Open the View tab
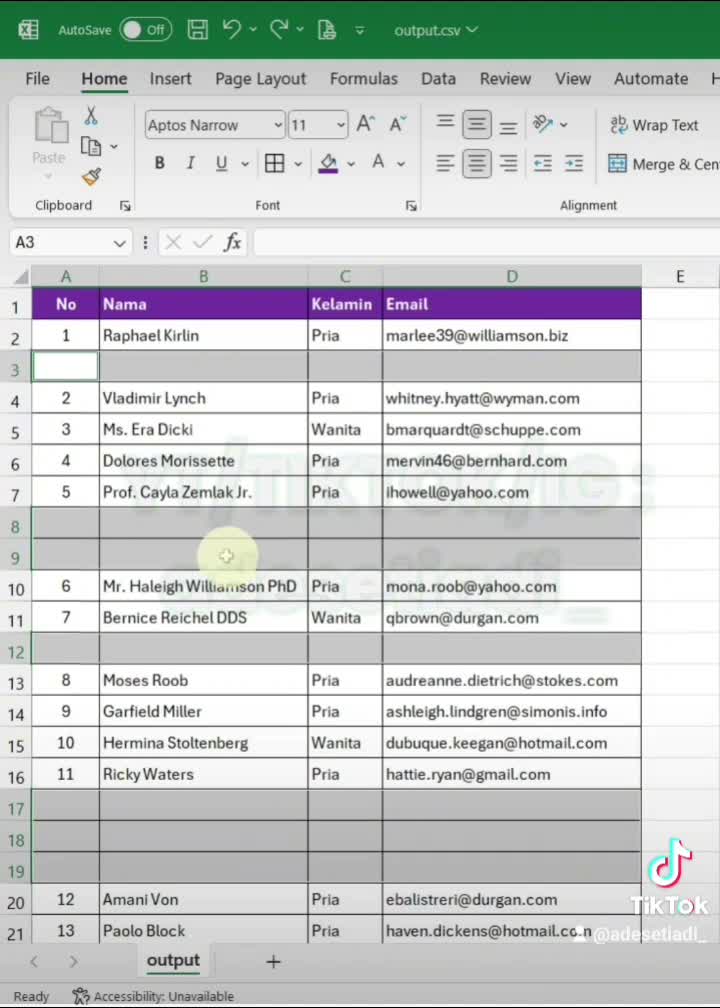 tap(573, 78)
